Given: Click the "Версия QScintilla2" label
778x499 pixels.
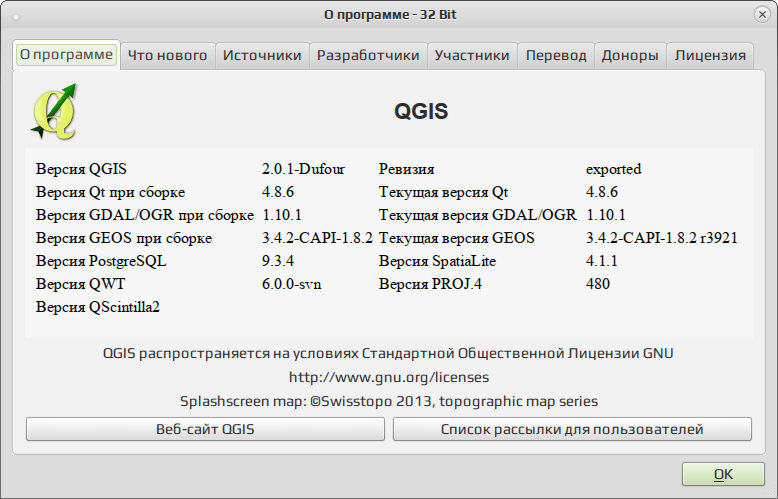Looking at the screenshot, I should coord(98,307).
